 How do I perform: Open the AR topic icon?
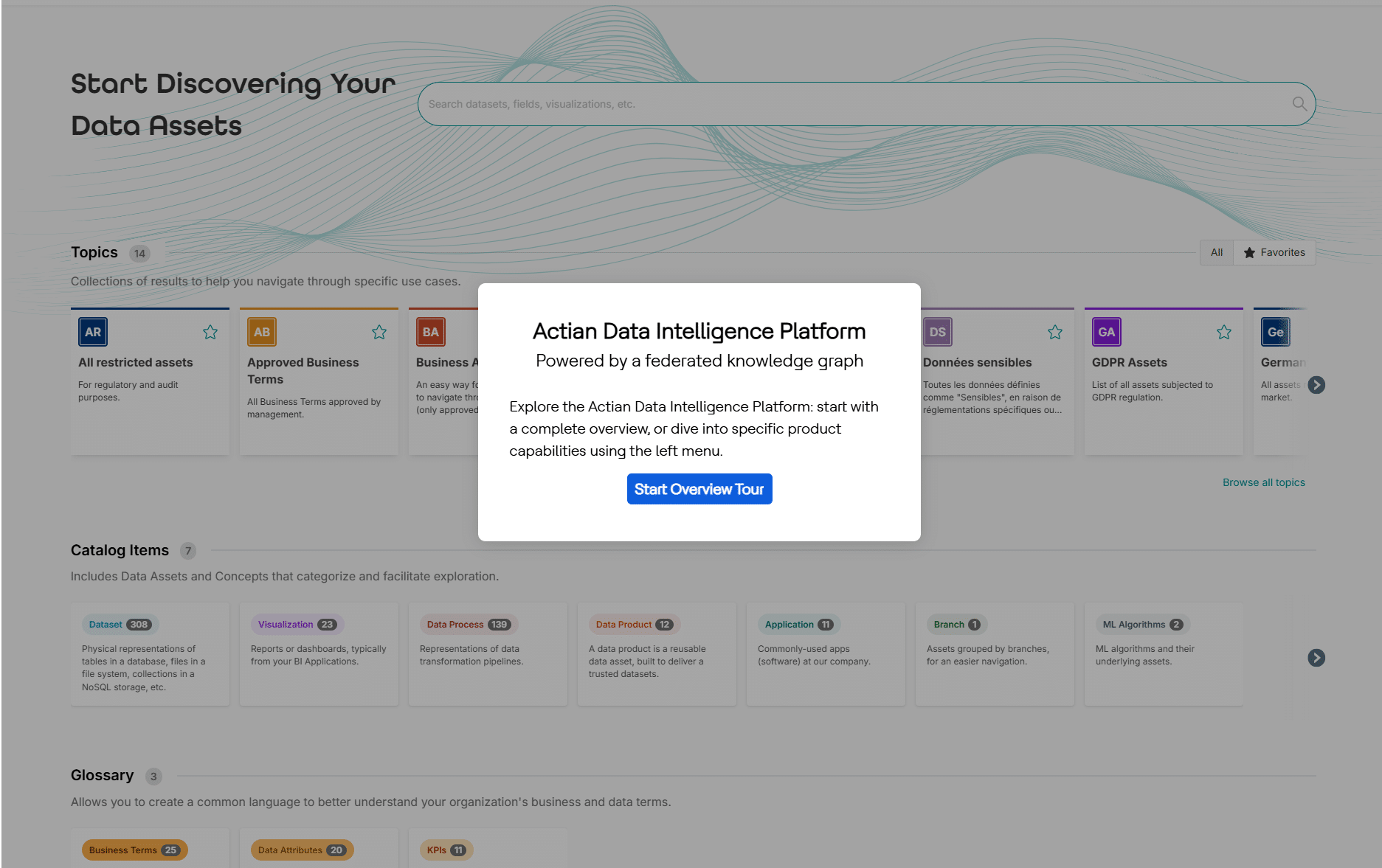[93, 332]
